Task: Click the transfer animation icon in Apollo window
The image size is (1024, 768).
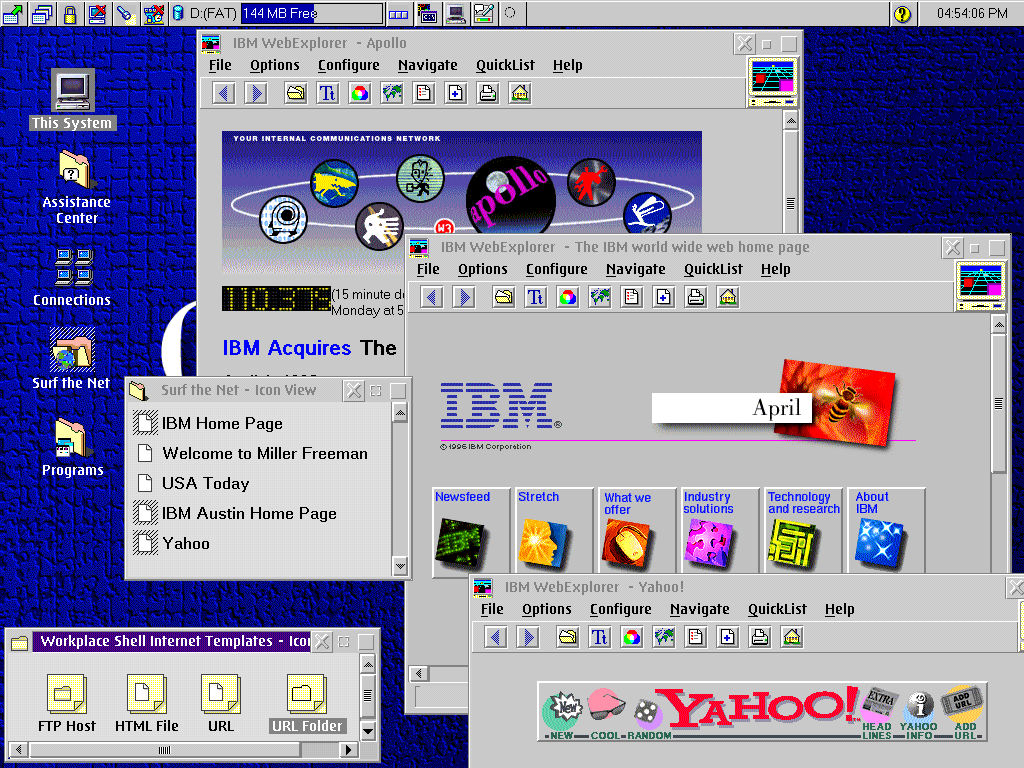Action: pos(773,82)
